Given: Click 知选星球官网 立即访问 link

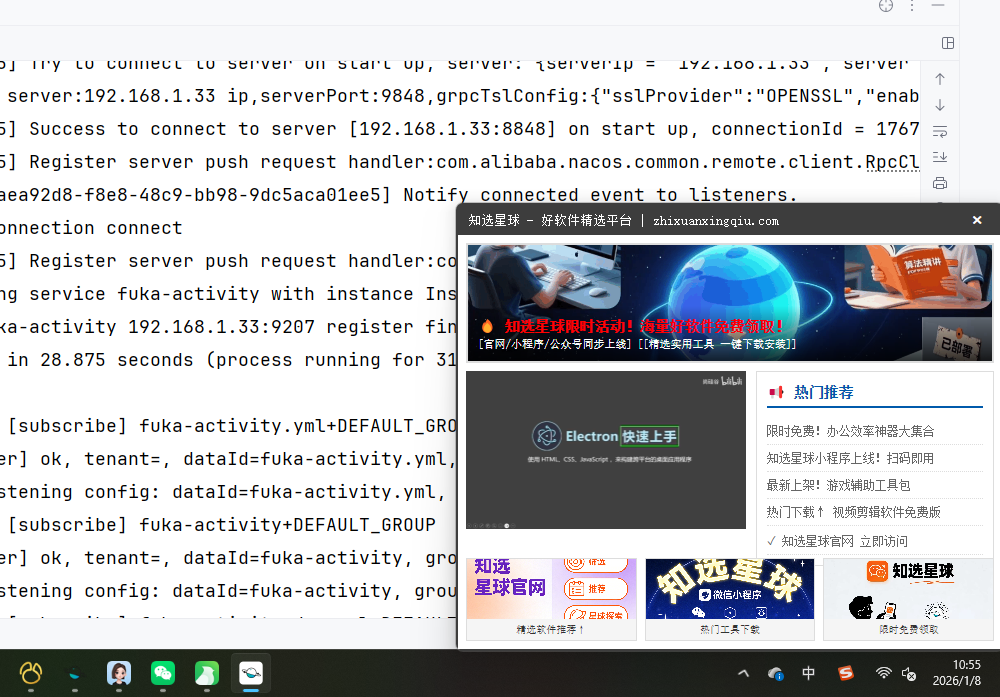Looking at the screenshot, I should click(844, 541).
